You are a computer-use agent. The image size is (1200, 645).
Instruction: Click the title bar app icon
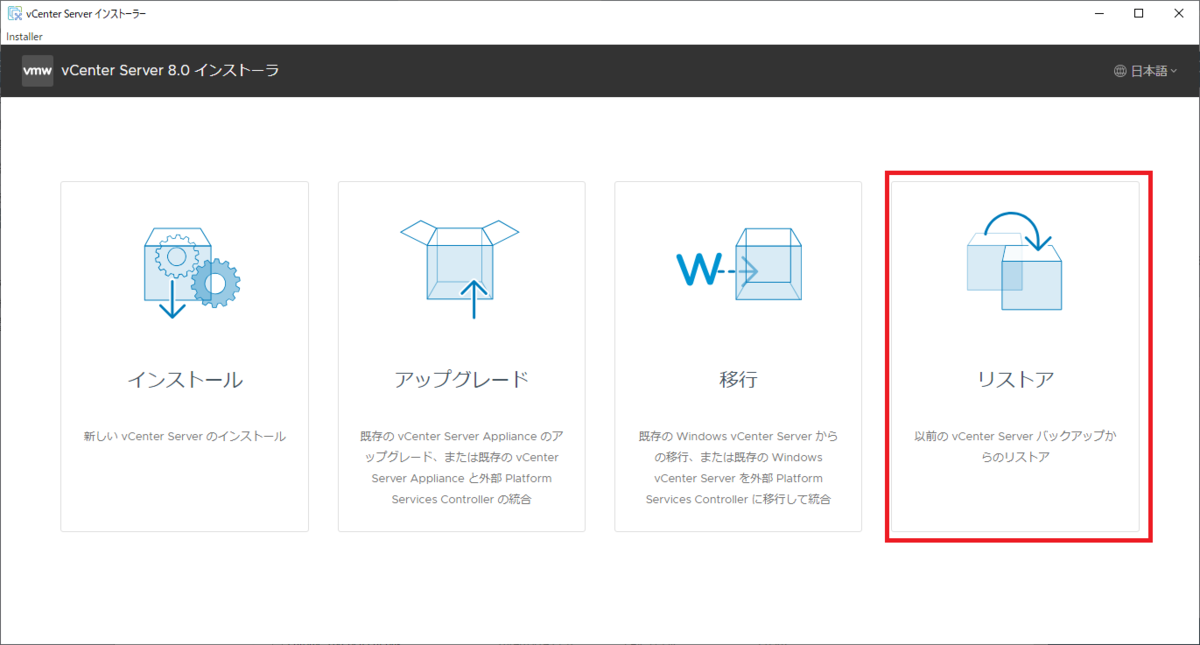15,14
